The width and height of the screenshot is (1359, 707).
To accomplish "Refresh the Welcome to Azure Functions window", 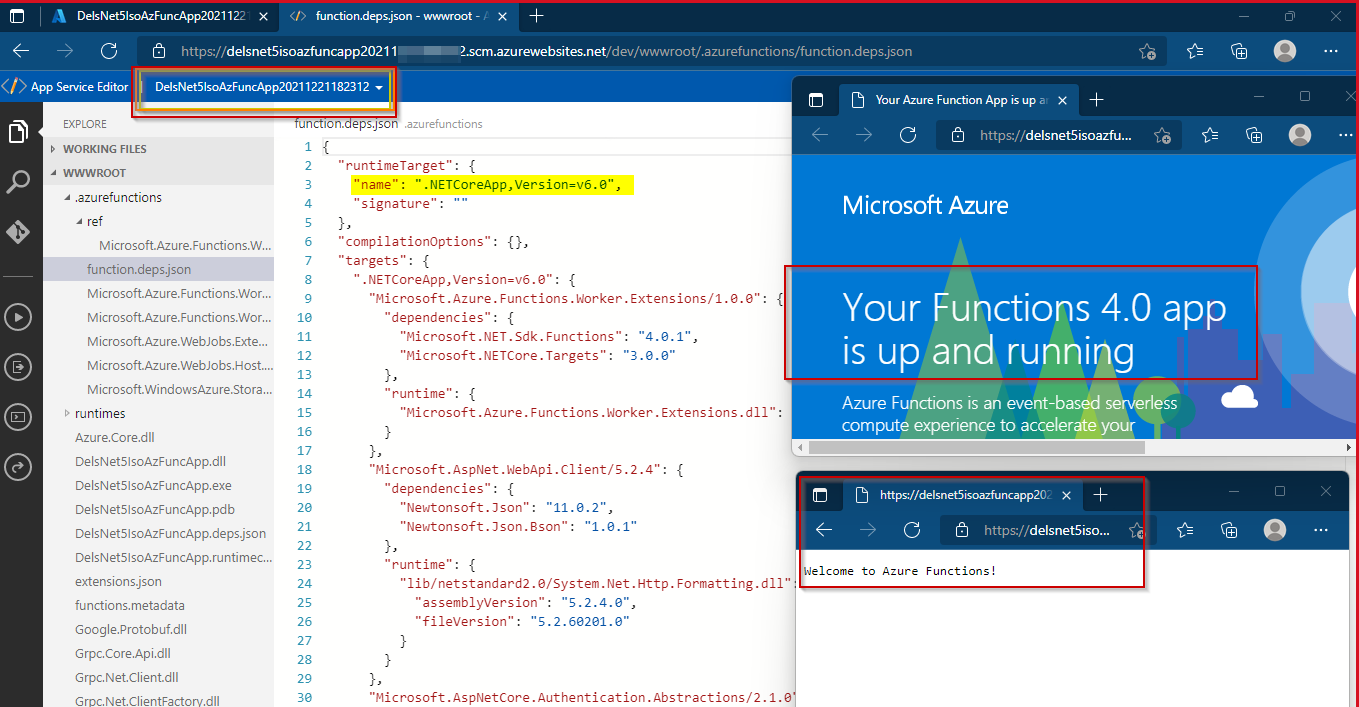I will [x=912, y=530].
